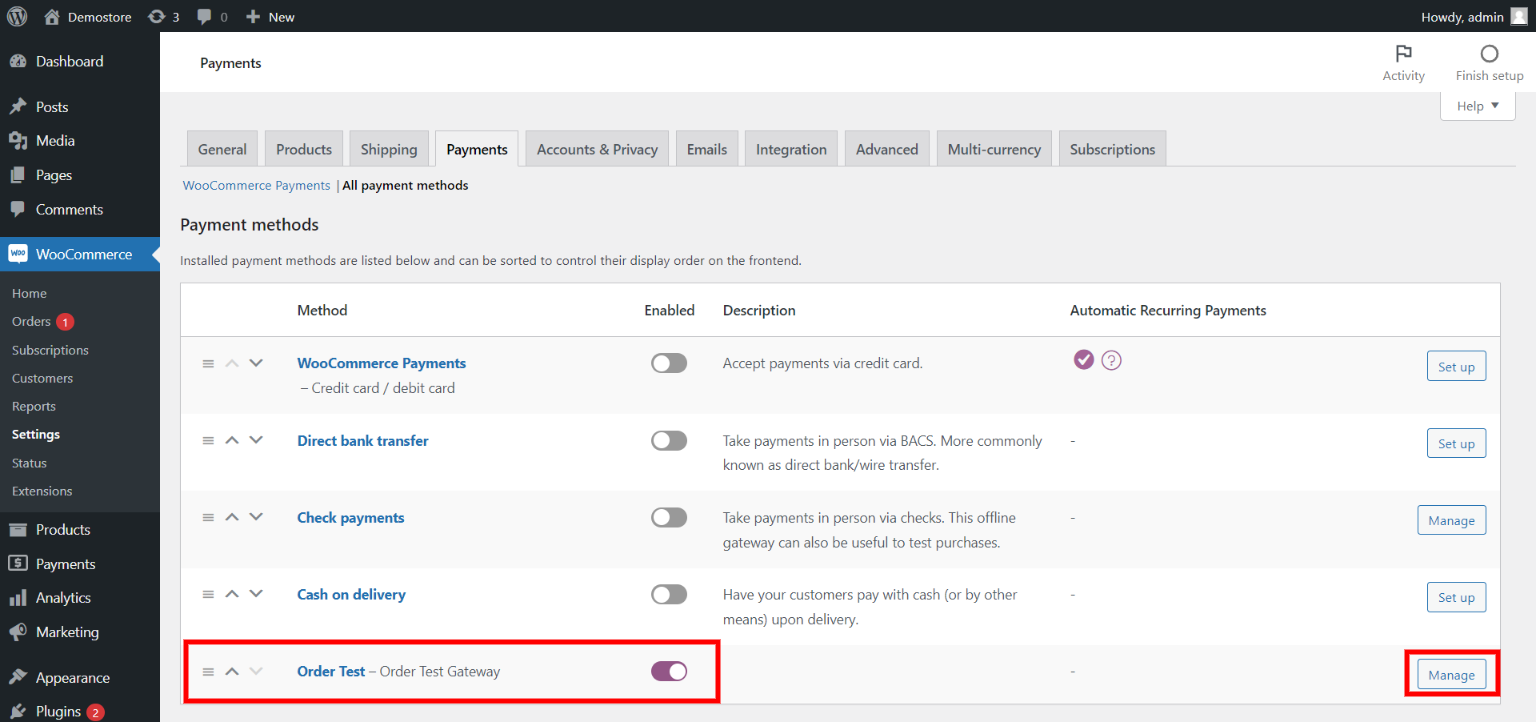Open the comments bubble icon in admin bar

pos(204,17)
